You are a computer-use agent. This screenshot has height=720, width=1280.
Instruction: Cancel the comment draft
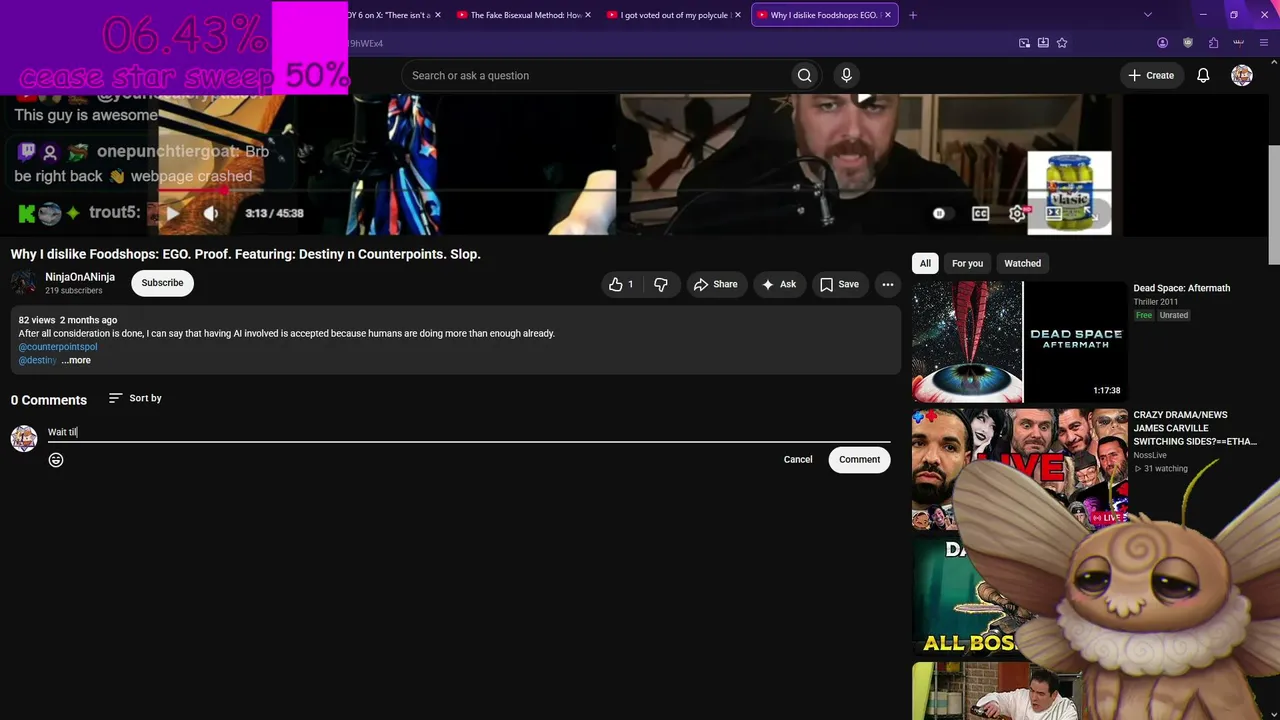point(798,459)
